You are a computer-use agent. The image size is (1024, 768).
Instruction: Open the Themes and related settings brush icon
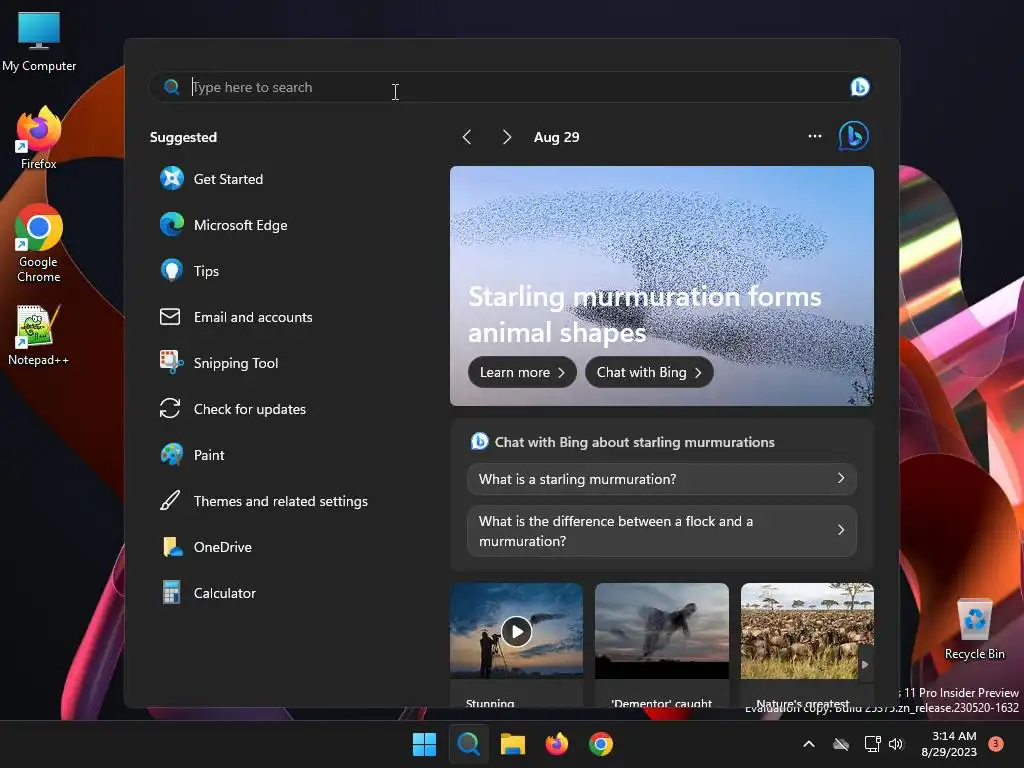[170, 501]
